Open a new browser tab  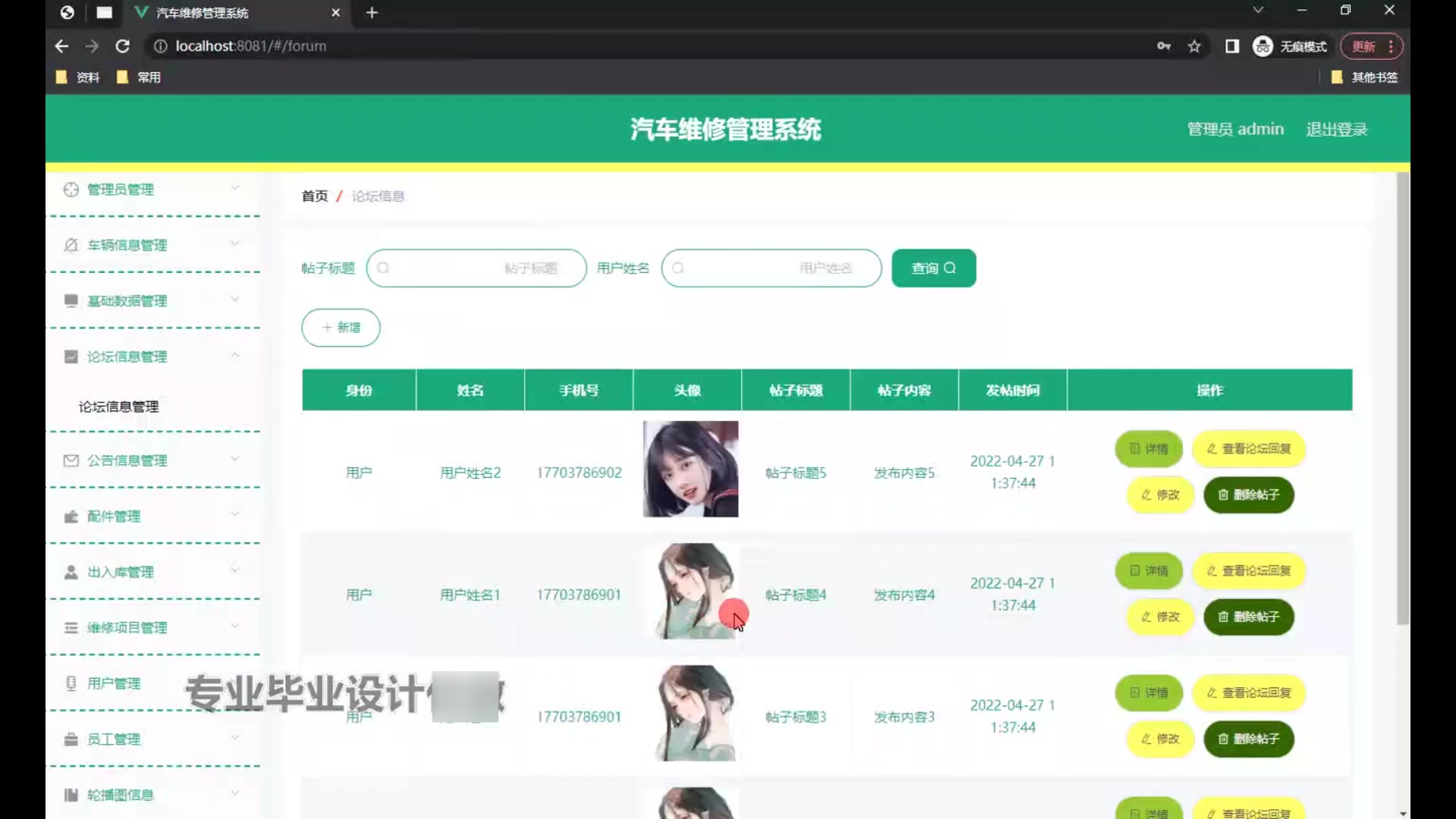pos(372,13)
